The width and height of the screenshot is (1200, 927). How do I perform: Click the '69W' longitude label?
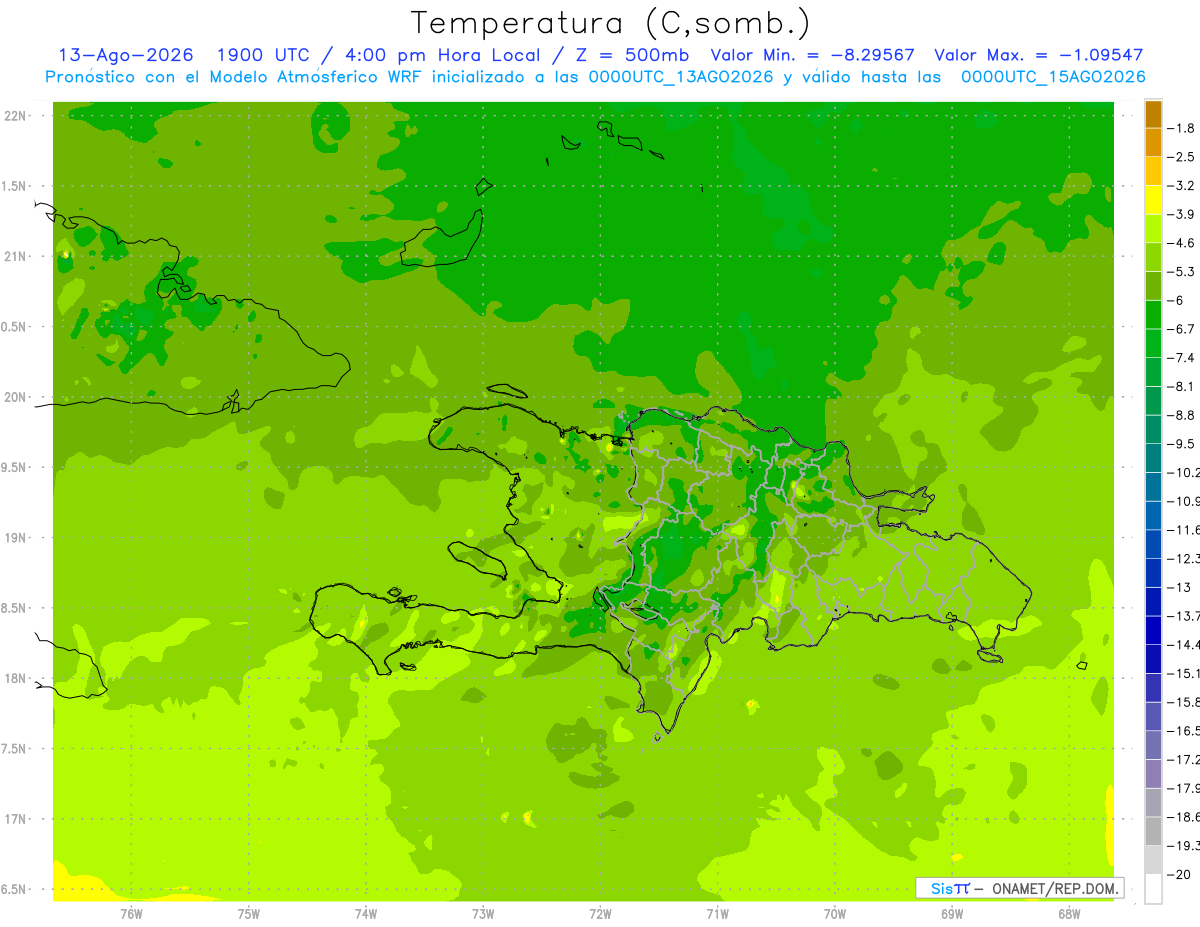[952, 914]
